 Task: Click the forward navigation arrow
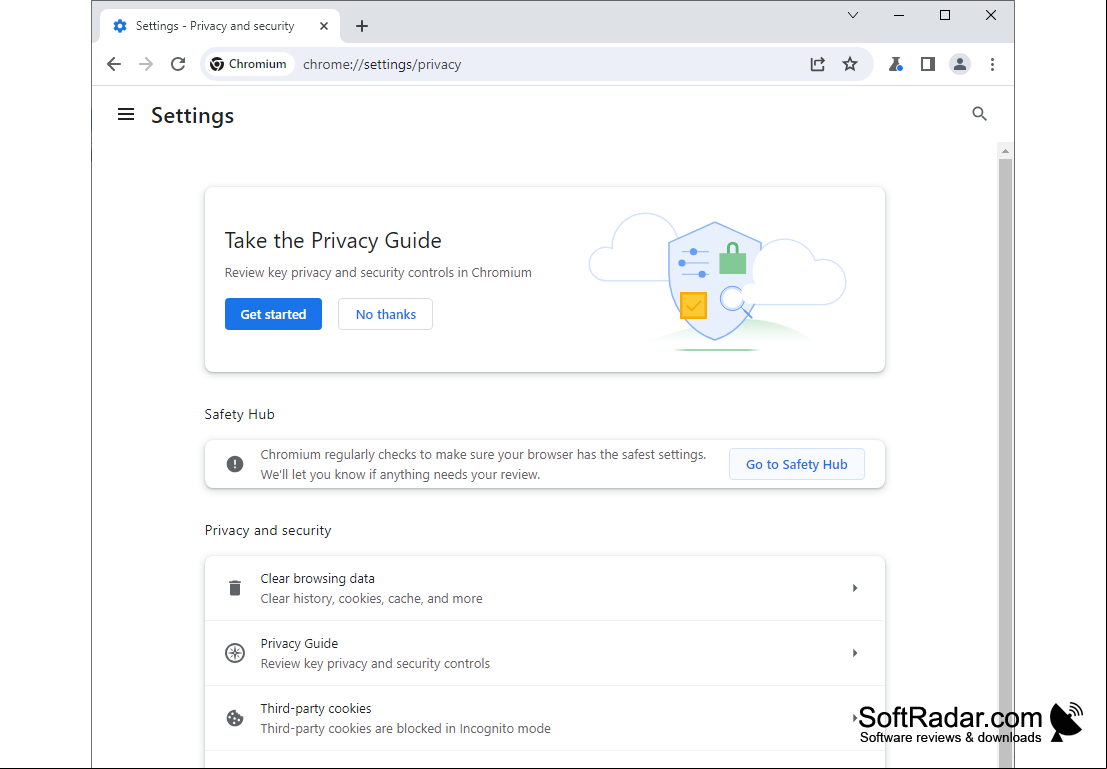146,64
